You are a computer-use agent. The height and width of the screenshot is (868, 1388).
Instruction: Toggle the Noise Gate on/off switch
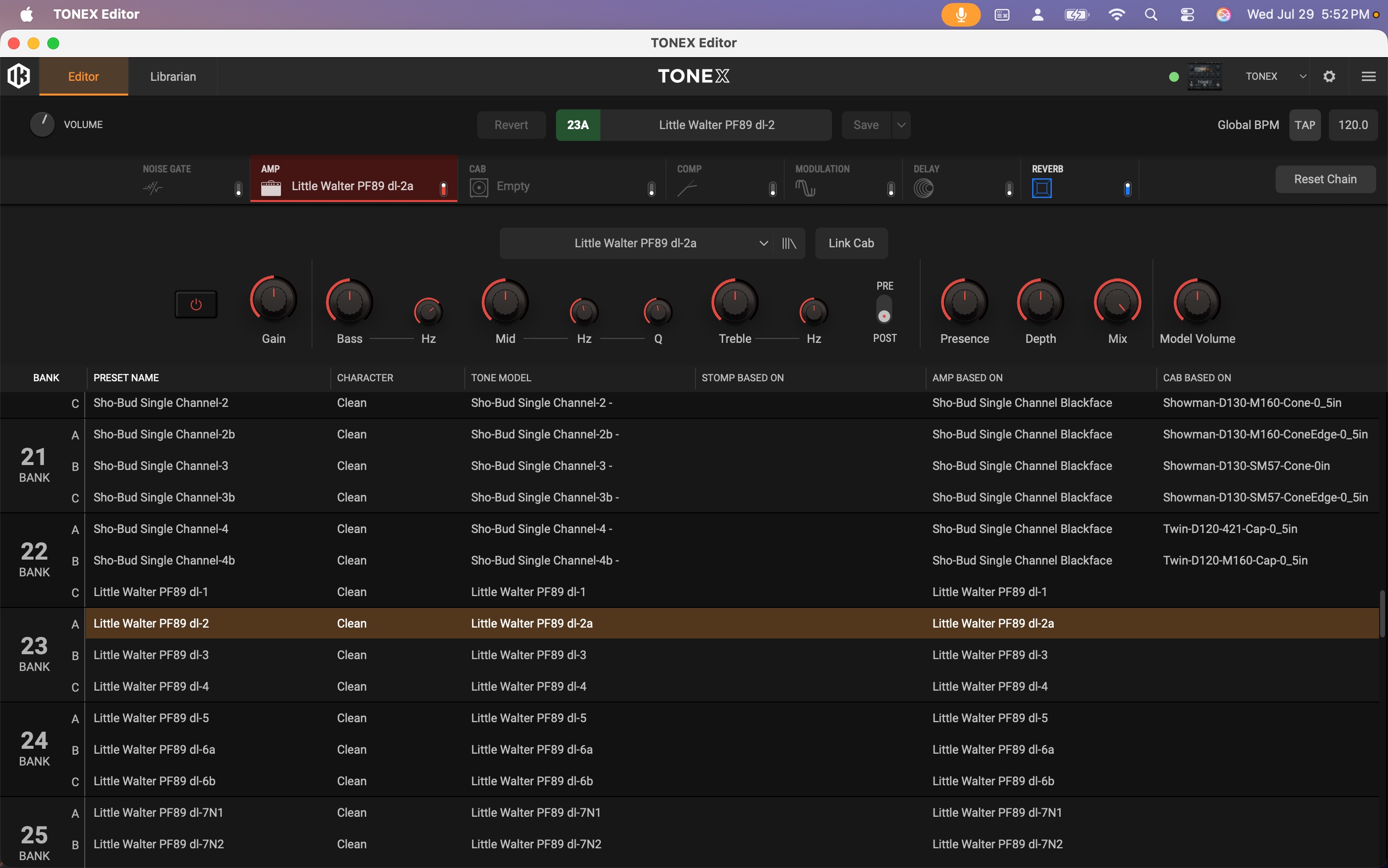point(239,189)
